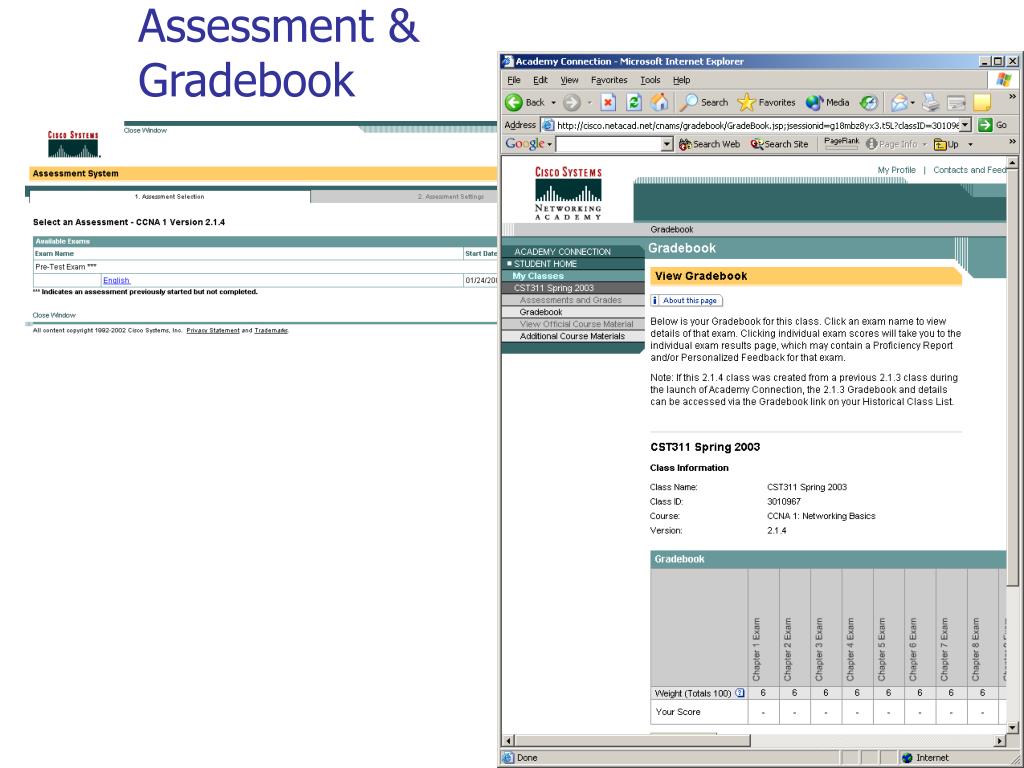The width and height of the screenshot is (1024, 768).
Task: Expand the Forward button history dropdown
Action: (x=589, y=103)
